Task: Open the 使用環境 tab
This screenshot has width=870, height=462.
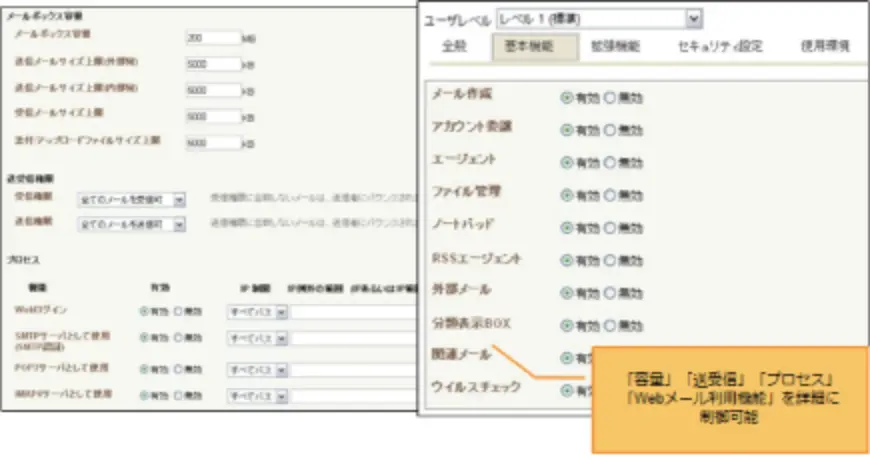Action: click(824, 46)
